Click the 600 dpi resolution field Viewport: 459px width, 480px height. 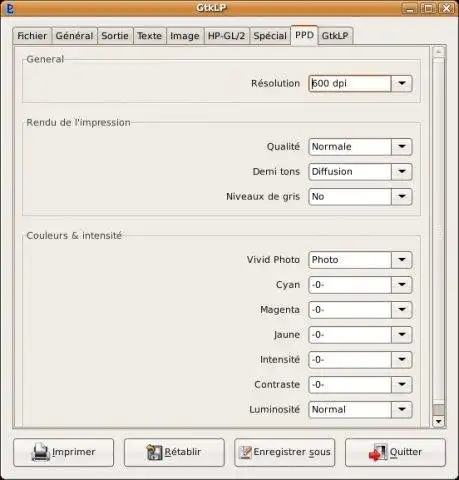coord(350,83)
